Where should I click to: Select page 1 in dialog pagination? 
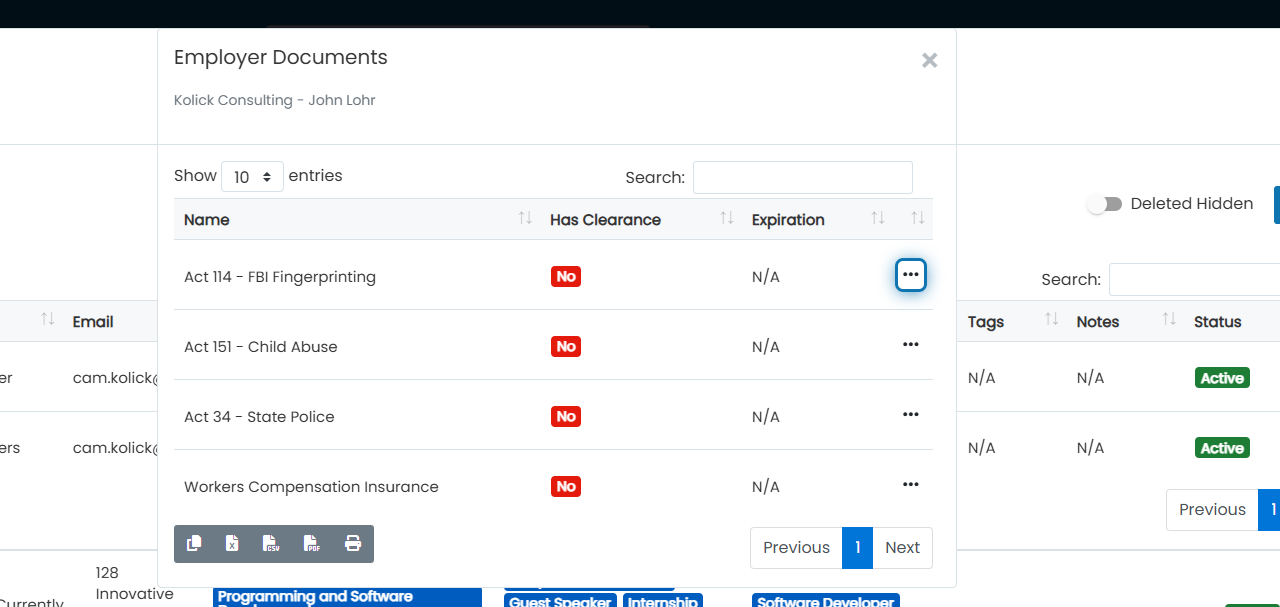pos(858,547)
